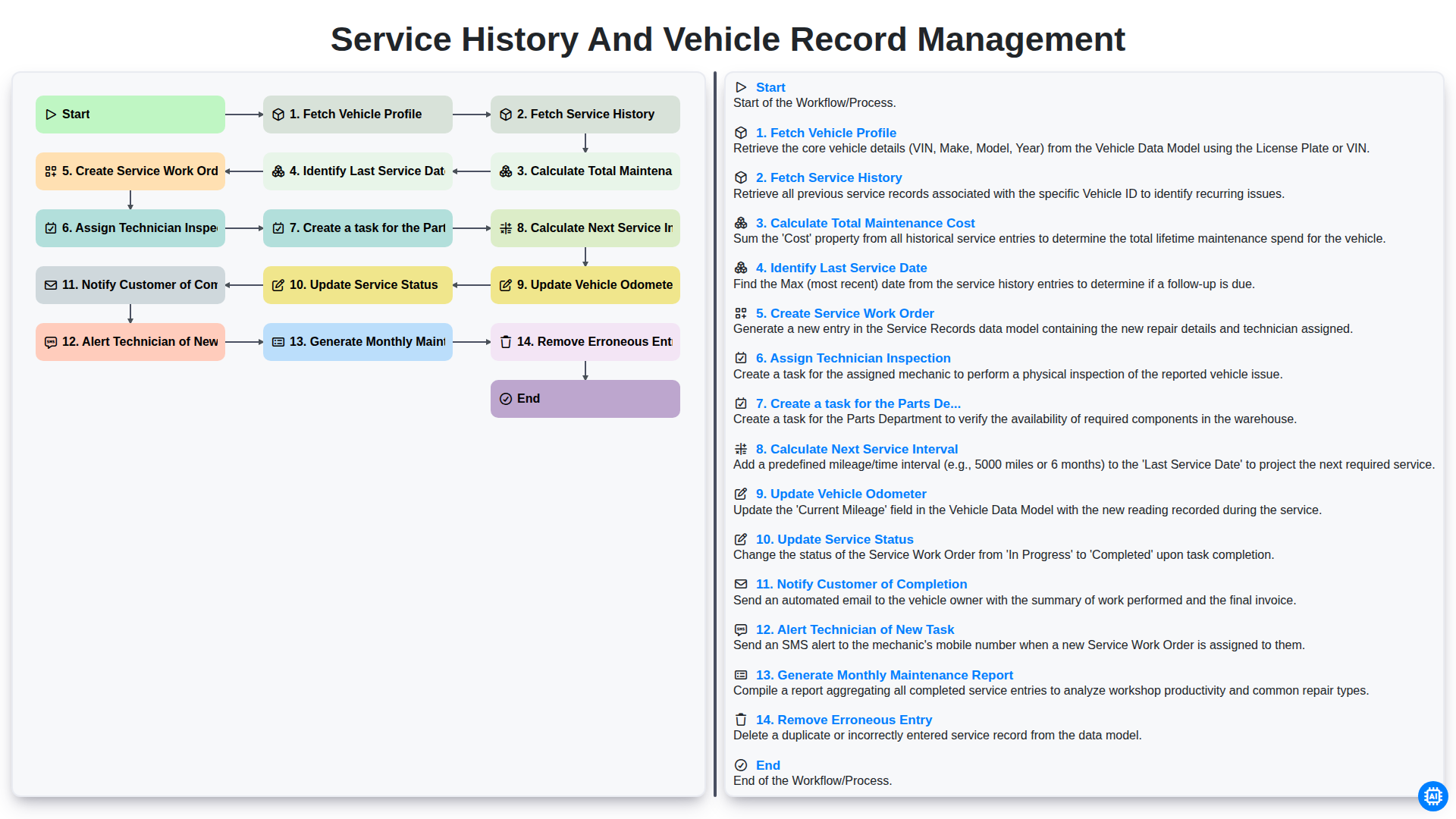
Task: Open the 7. Create a task for the Parts De... link
Action: point(858,403)
